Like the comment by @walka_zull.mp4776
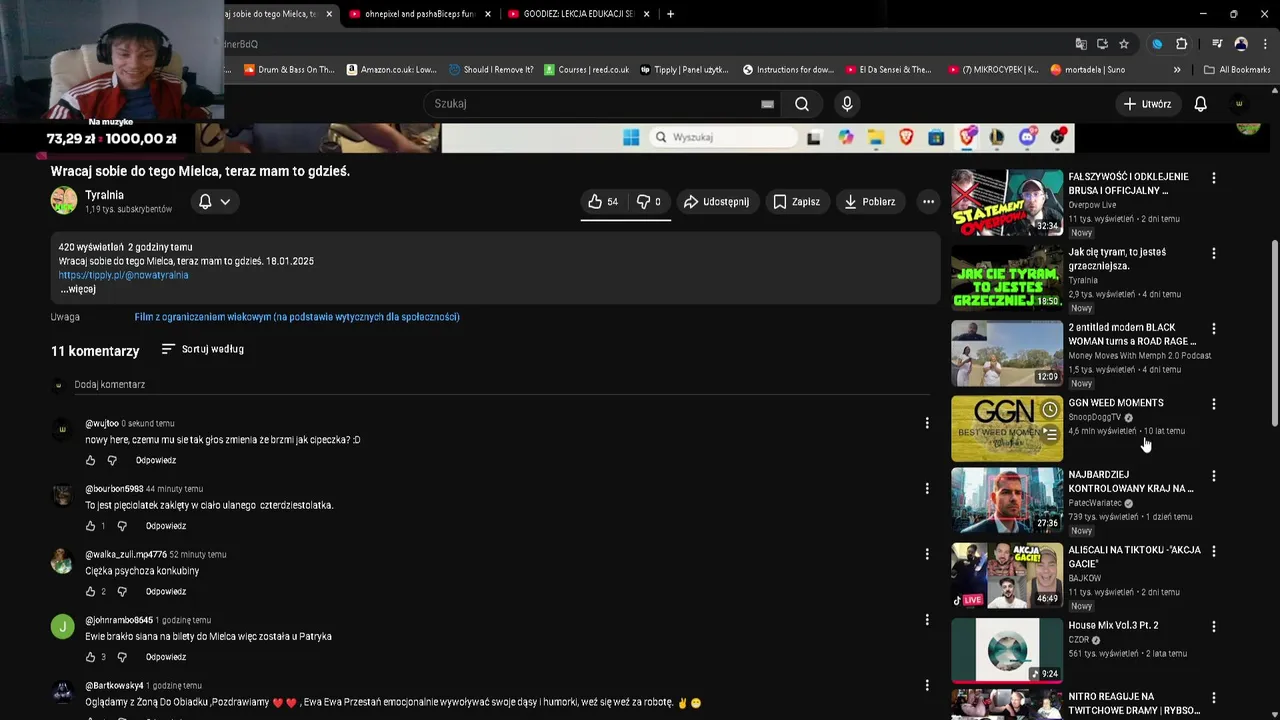The width and height of the screenshot is (1280, 720). (x=90, y=592)
